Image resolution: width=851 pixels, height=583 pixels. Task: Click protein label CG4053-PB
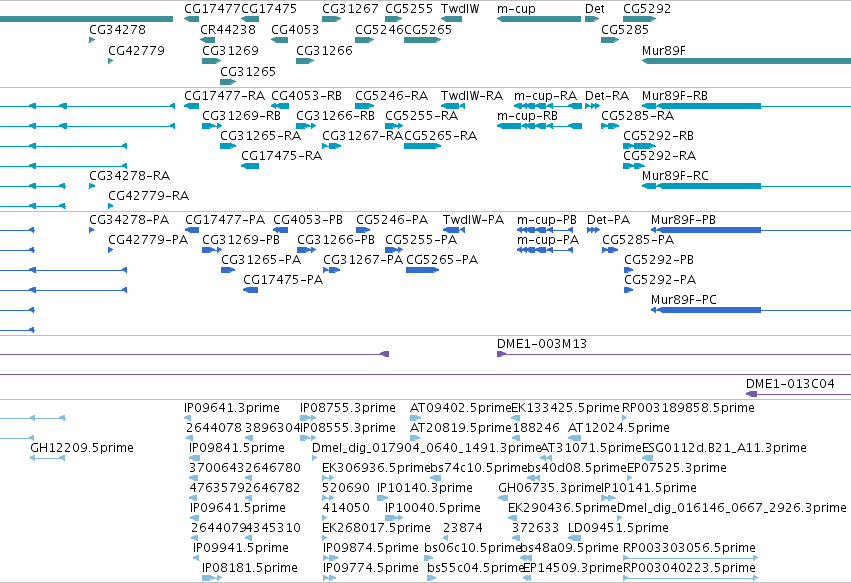(308, 220)
